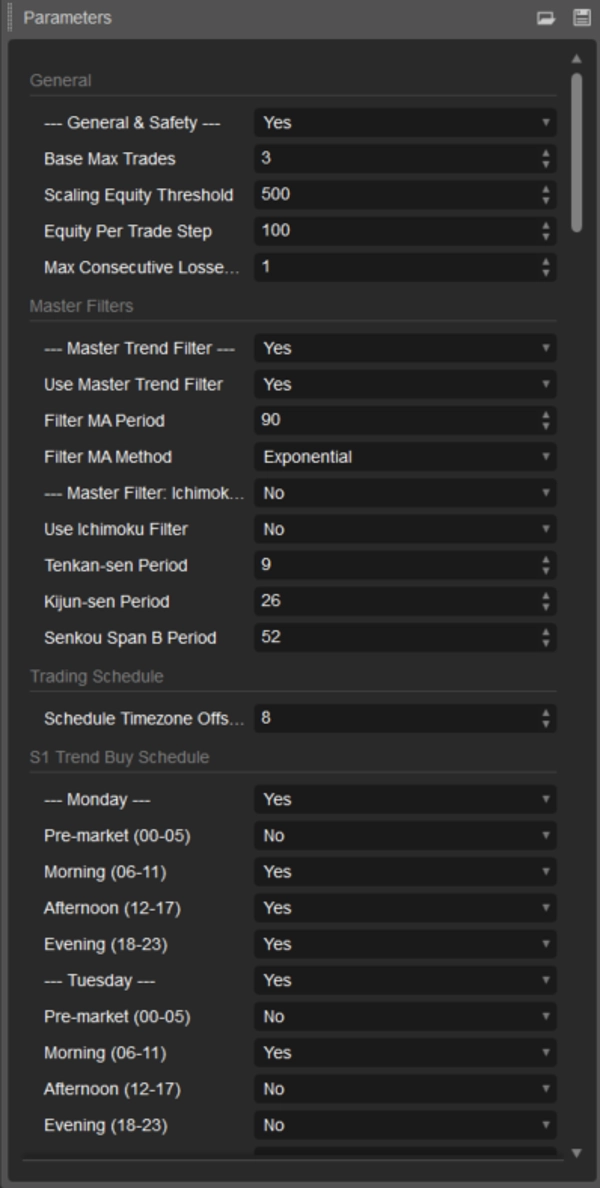The height and width of the screenshot is (1188, 600).
Task: Set Use Master Trend Filter to No
Action: 404,384
